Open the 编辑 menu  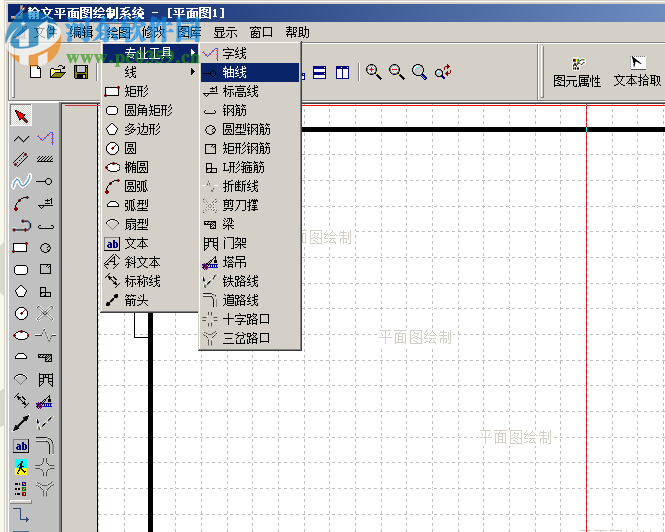81,32
